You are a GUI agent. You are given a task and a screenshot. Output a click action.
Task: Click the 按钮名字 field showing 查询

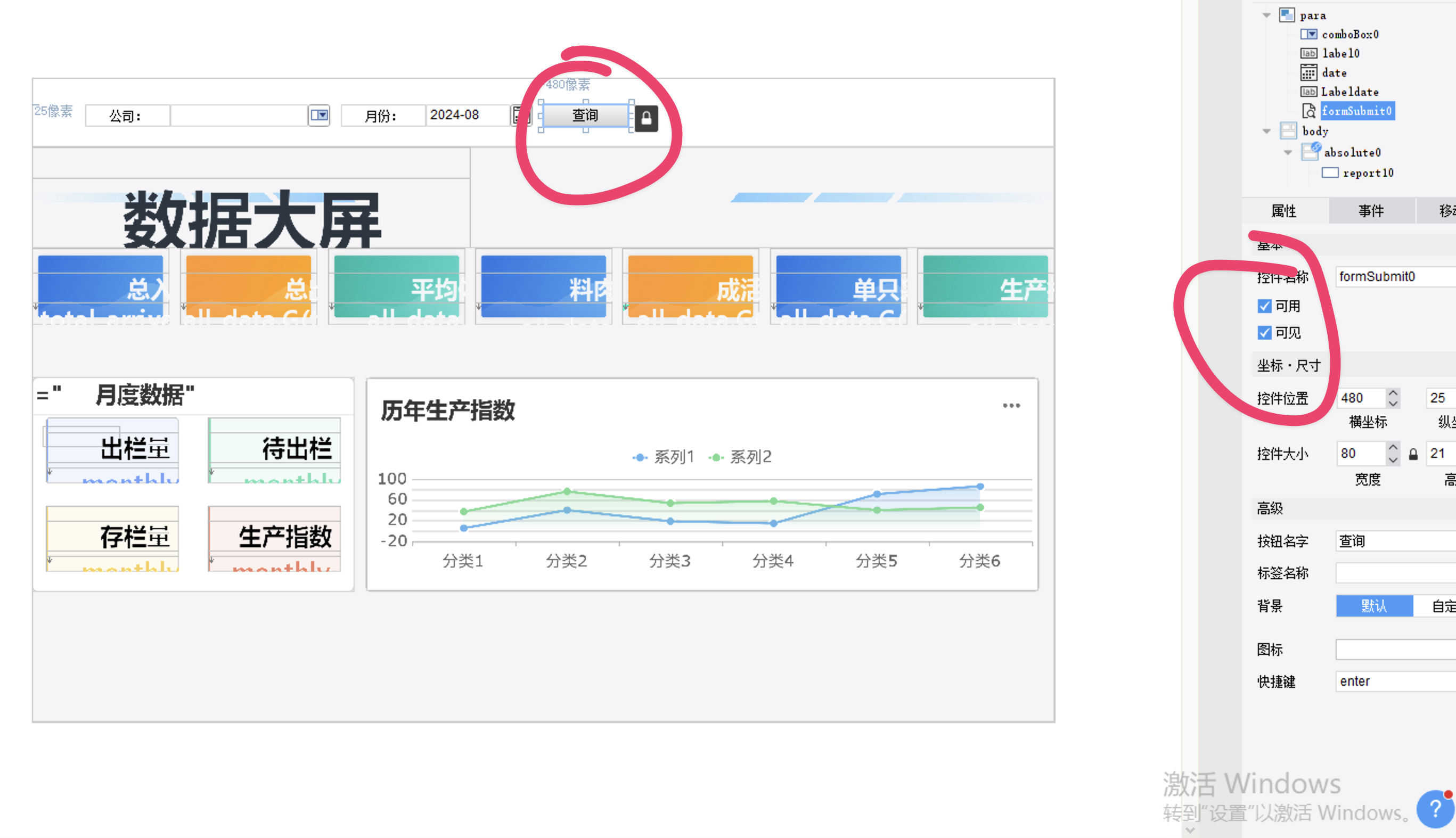tap(1395, 541)
